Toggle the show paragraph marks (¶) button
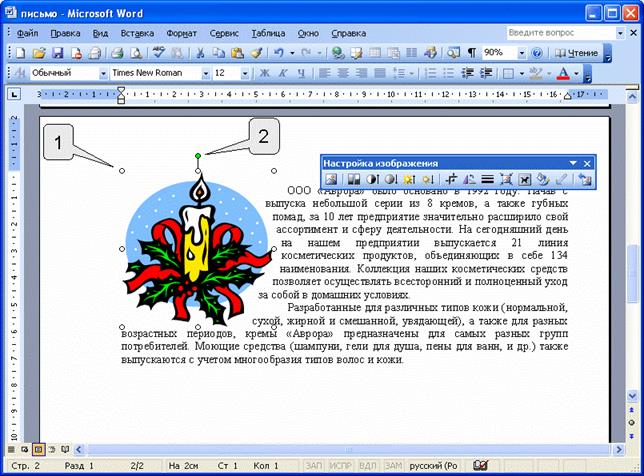The image size is (644, 476). click(x=471, y=52)
